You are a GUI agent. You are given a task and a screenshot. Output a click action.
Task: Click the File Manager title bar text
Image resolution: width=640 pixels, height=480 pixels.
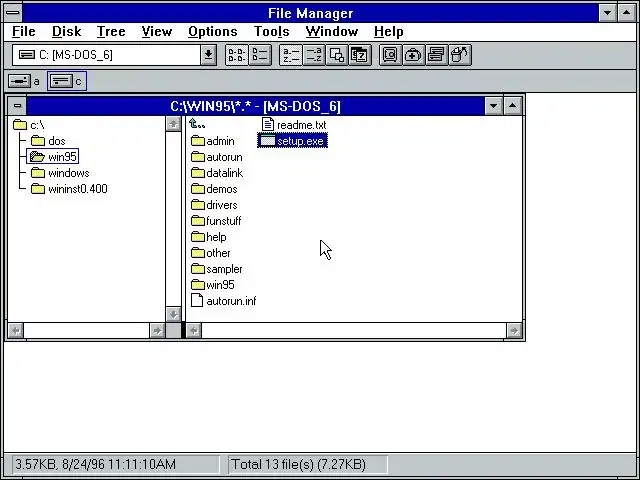click(x=310, y=13)
